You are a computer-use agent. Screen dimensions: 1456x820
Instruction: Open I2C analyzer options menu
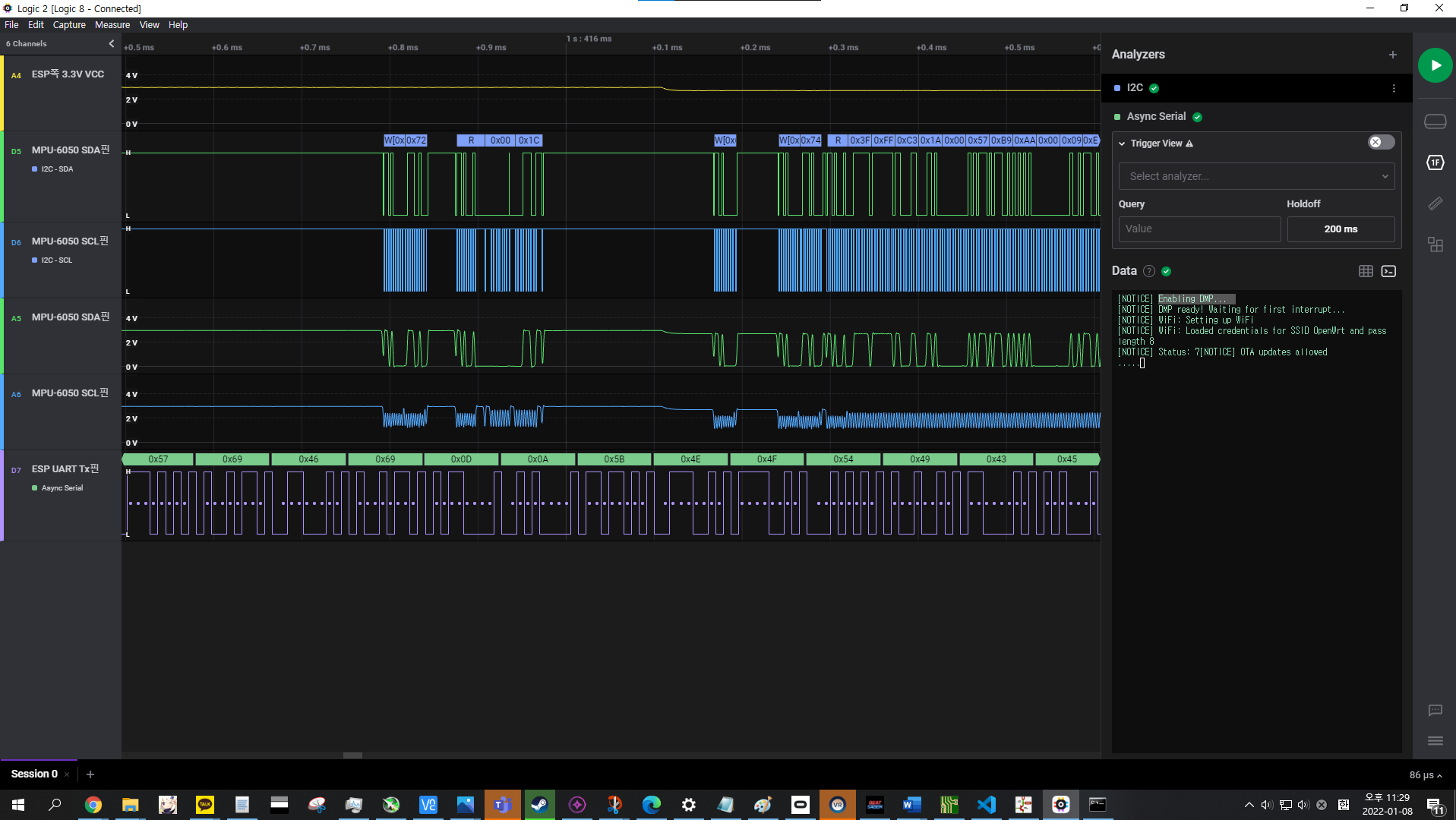[1393, 88]
